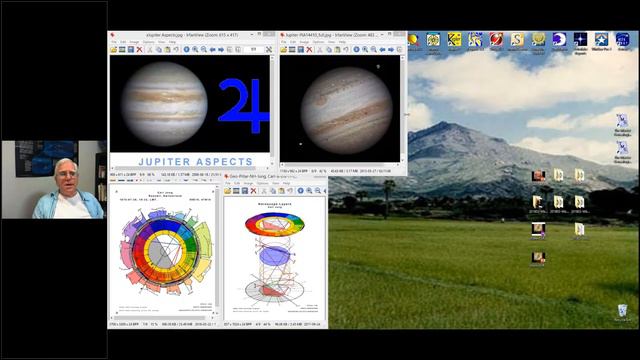Click settings tools icon in Jupiter Aspects window
The width and height of the screenshot is (640, 360).
coord(269,49)
